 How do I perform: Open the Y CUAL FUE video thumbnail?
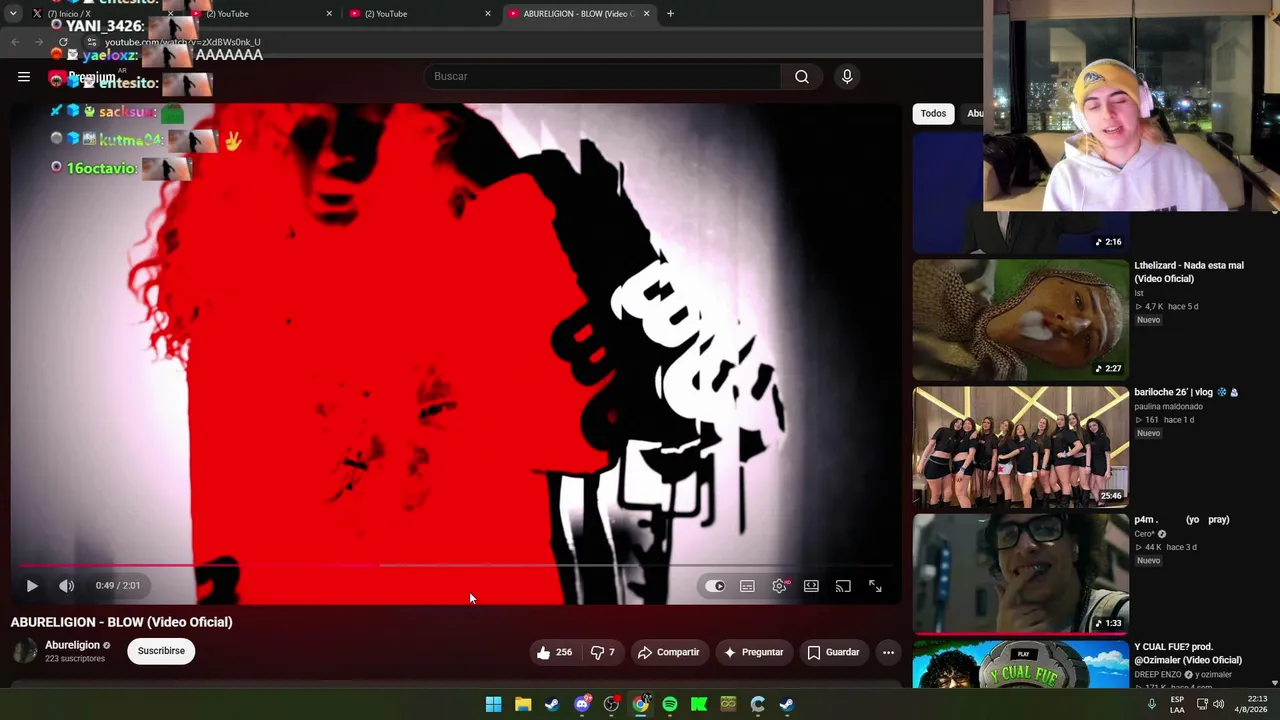[1020, 664]
